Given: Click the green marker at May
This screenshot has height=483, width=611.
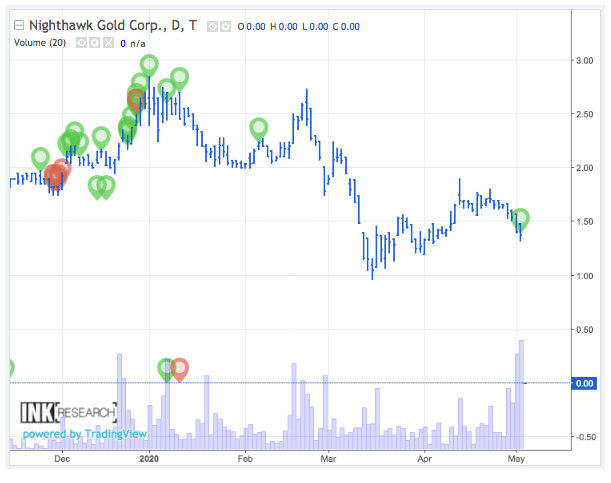Looking at the screenshot, I should pos(520,219).
